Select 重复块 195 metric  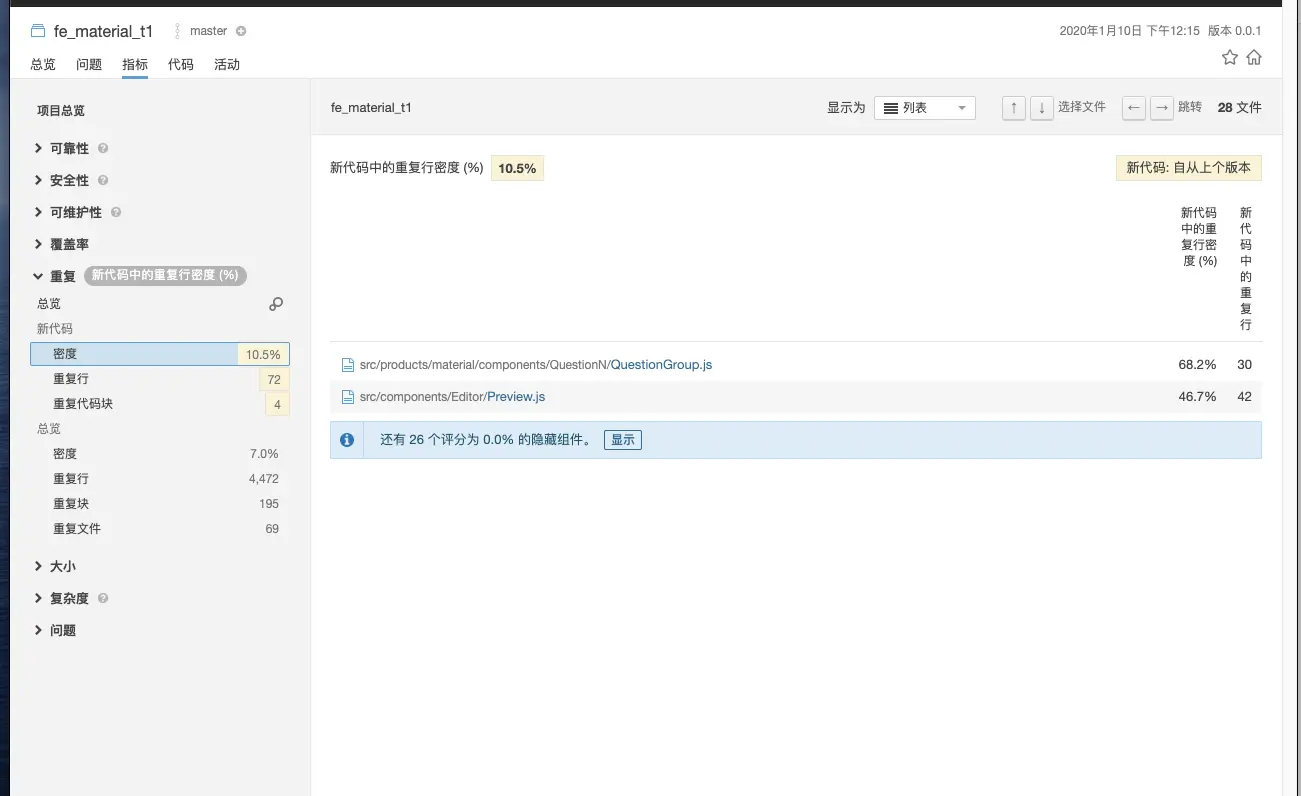160,504
